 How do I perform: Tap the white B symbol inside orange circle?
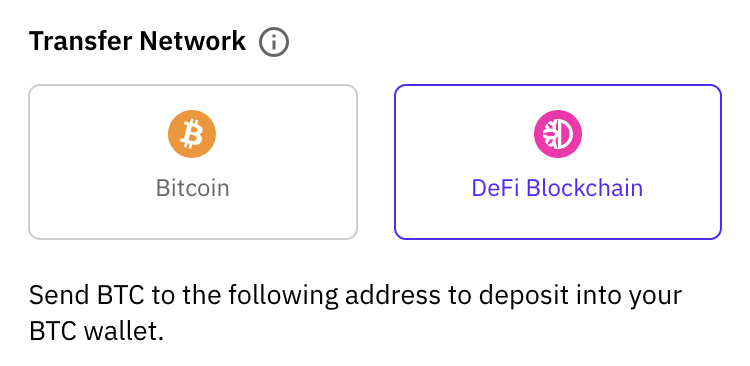click(192, 134)
